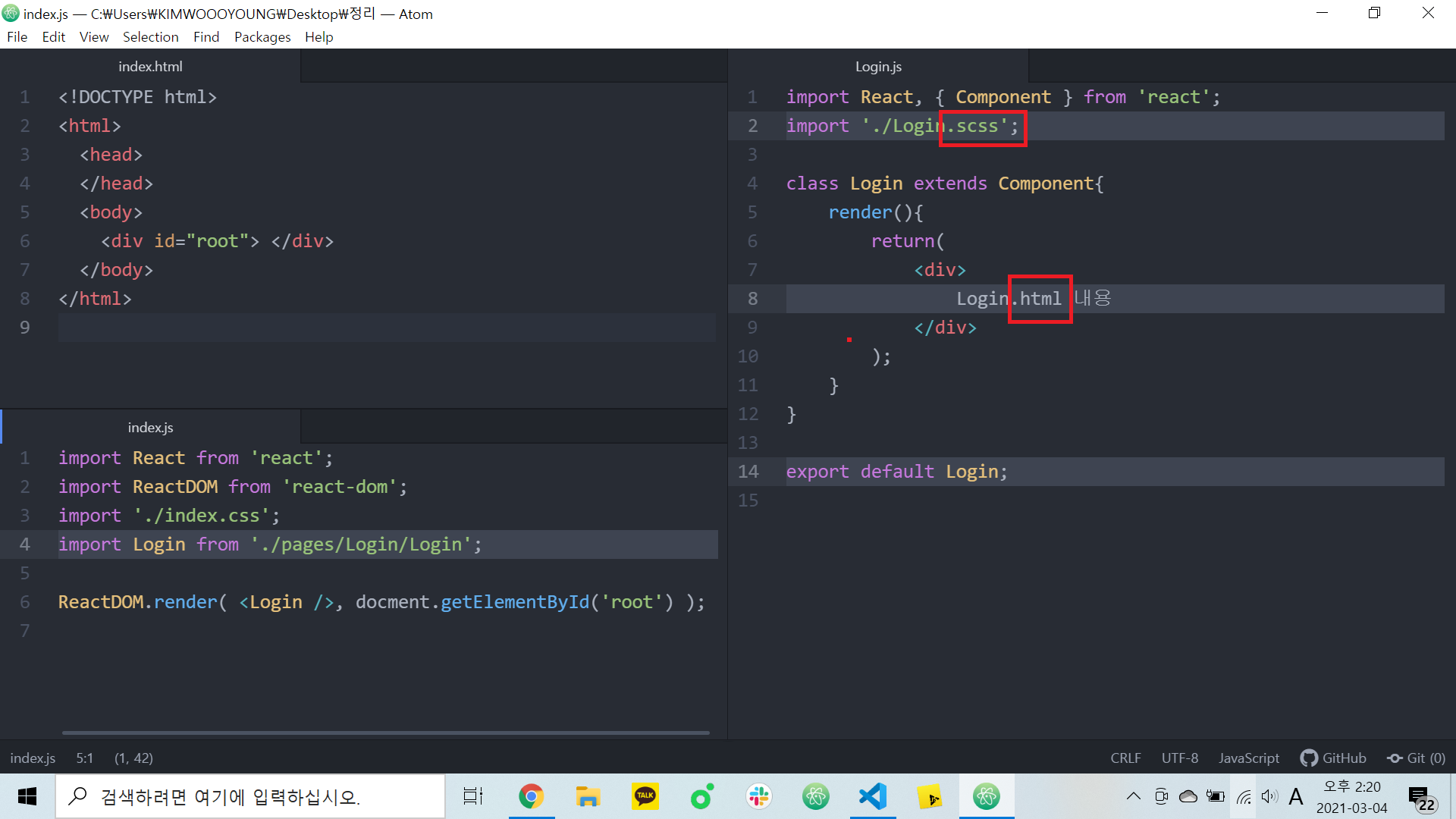Open the File menu
This screenshot has width=1456, height=819.
point(17,37)
